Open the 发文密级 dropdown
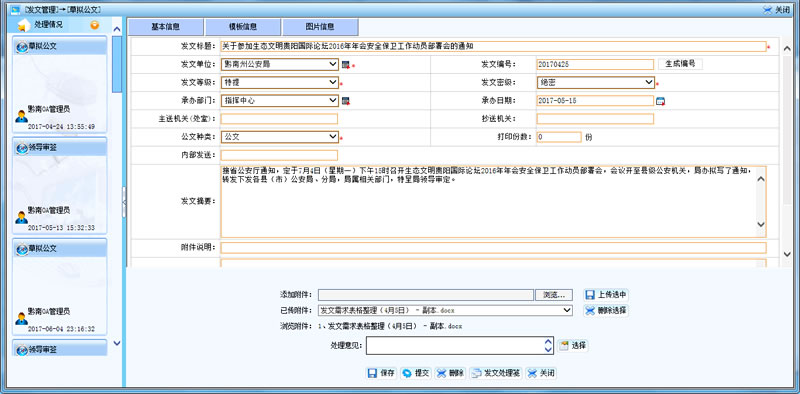Image resolution: width=800 pixels, height=394 pixels. pyautogui.click(x=595, y=83)
